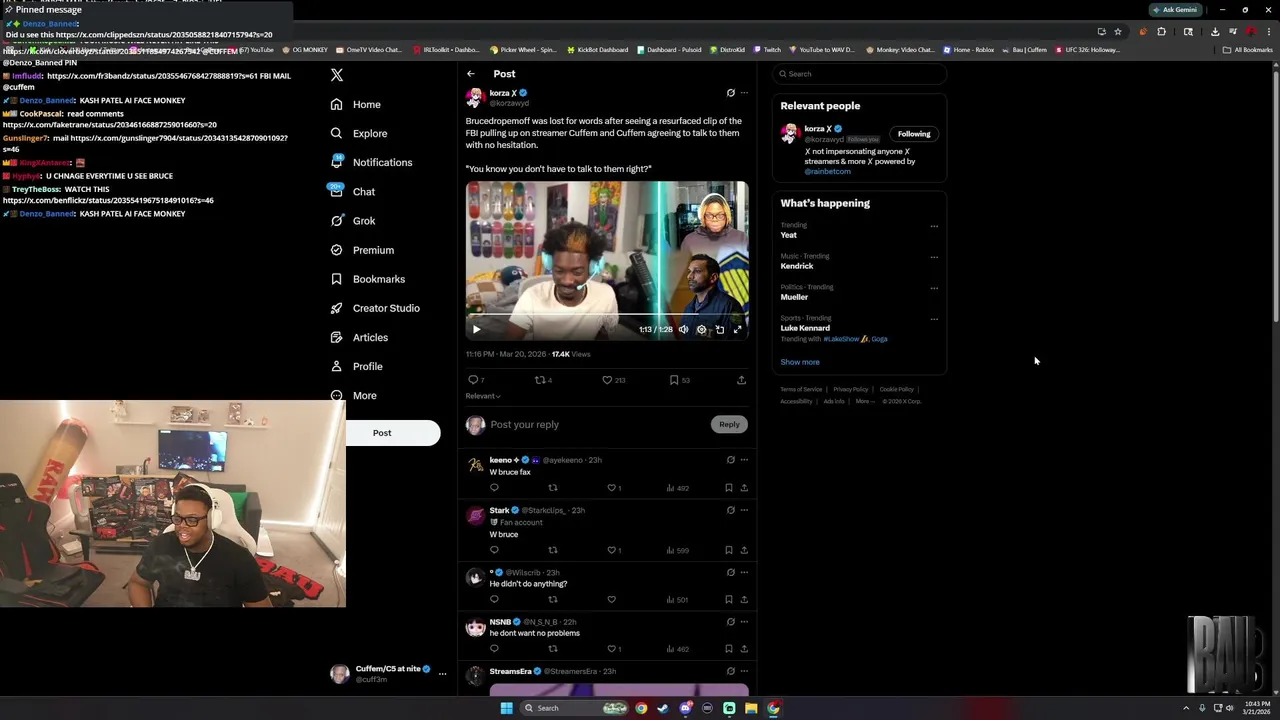This screenshot has width=1280, height=720.
Task: Open more options on StreamsEra's reply
Action: click(x=744, y=671)
